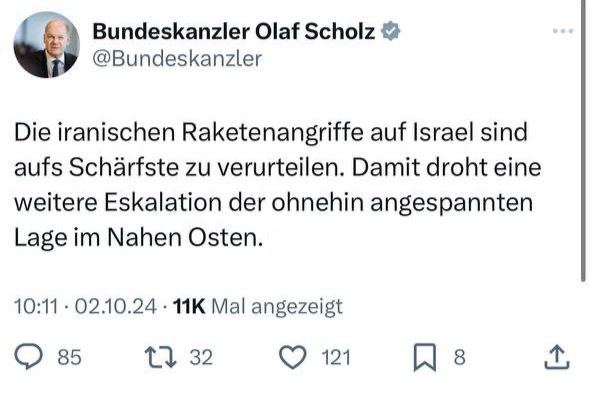The height and width of the screenshot is (395, 590).
Task: Click the 121 likes count
Action: pyautogui.click(x=336, y=357)
